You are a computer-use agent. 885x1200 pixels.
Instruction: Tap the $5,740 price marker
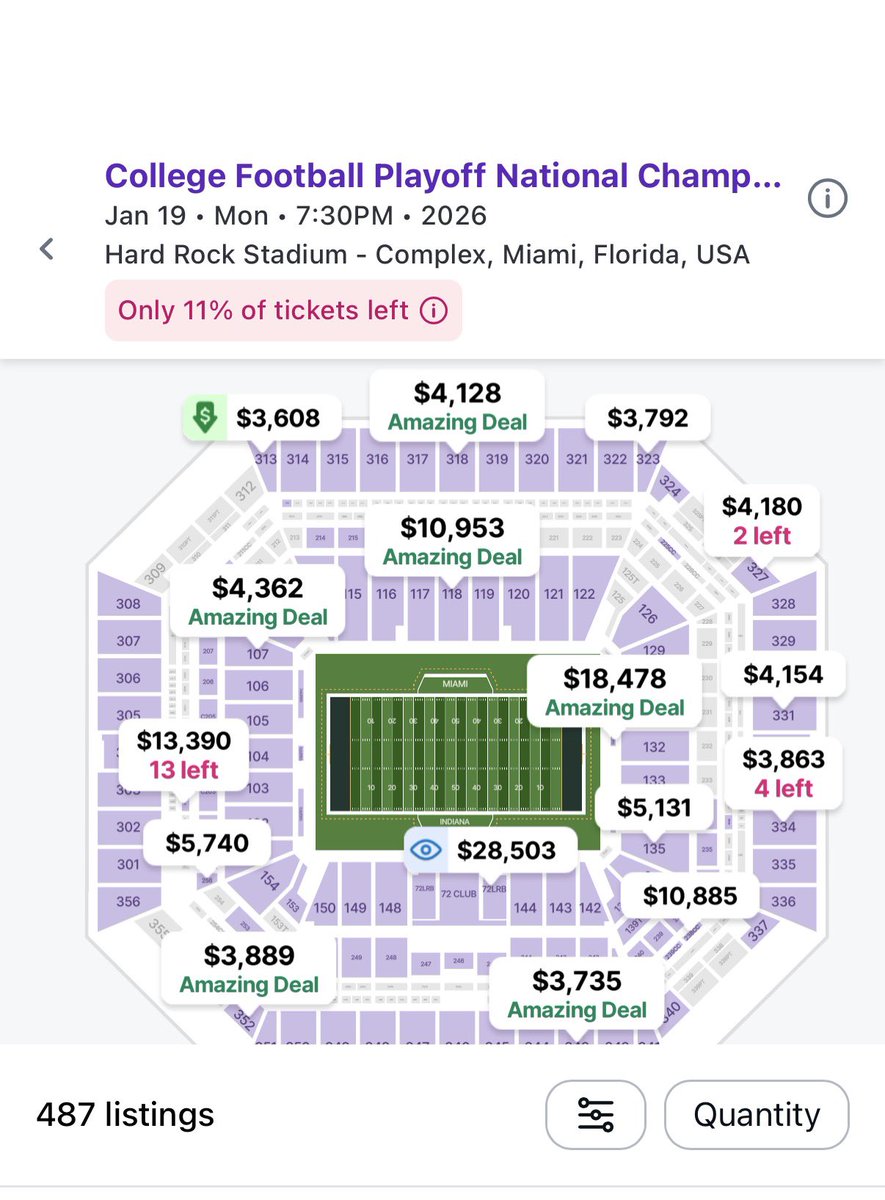(x=206, y=844)
